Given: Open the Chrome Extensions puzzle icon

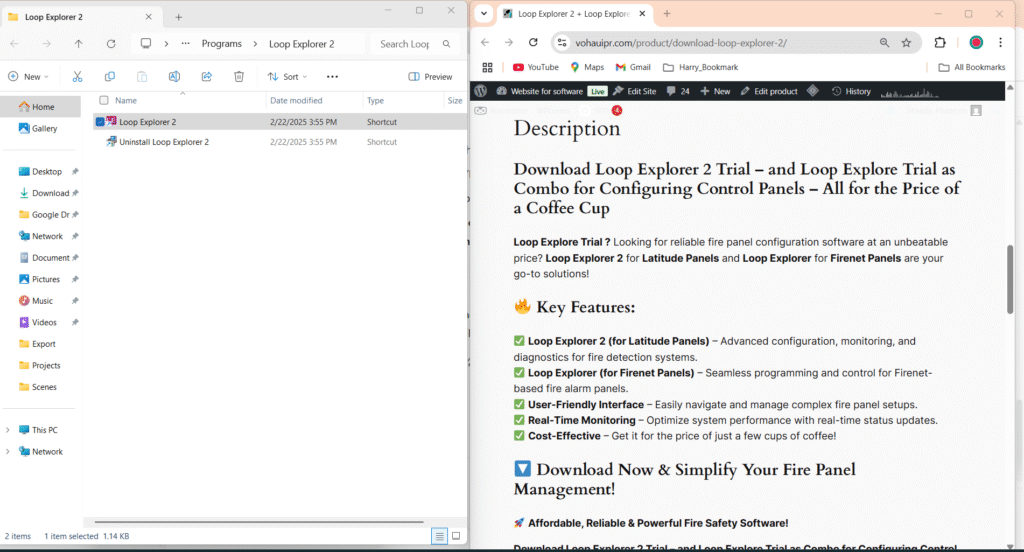Looking at the screenshot, I should pos(940,43).
